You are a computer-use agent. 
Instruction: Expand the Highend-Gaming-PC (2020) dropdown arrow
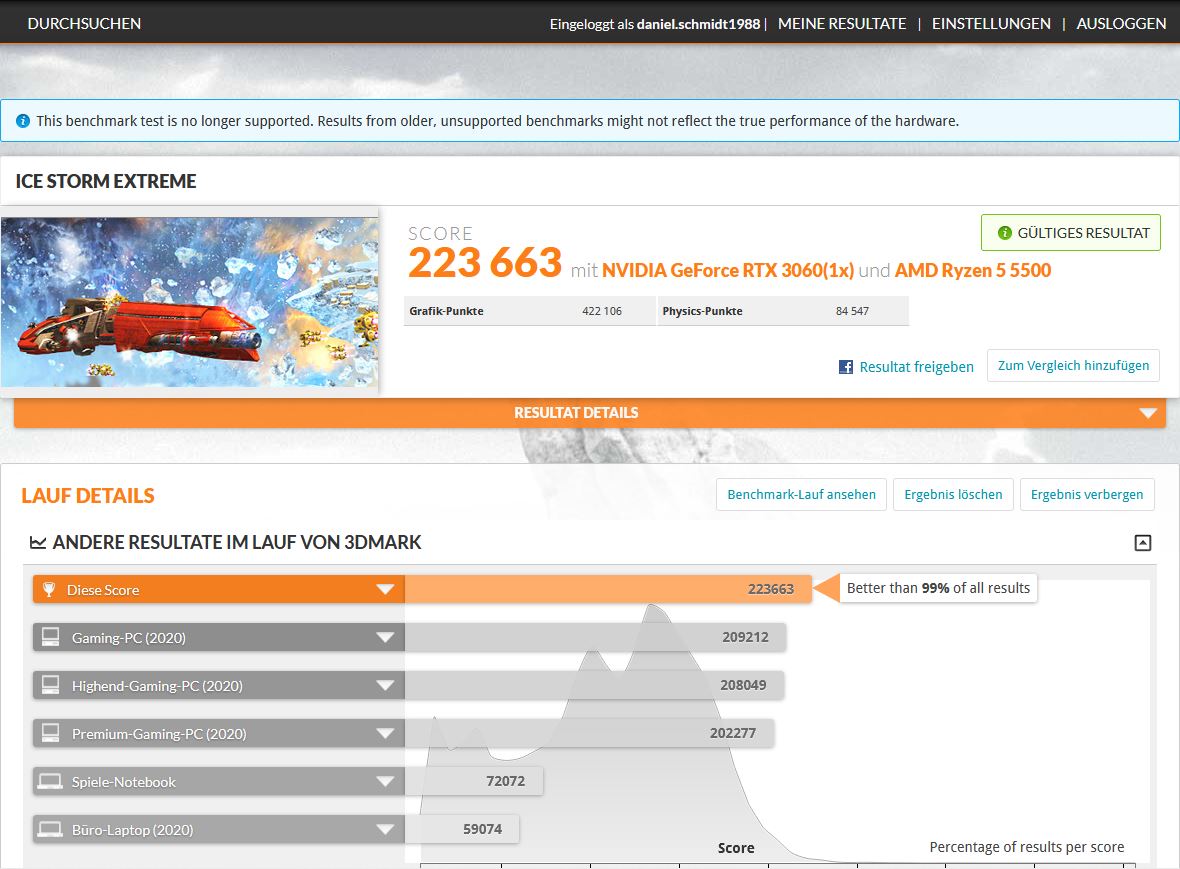coord(385,685)
